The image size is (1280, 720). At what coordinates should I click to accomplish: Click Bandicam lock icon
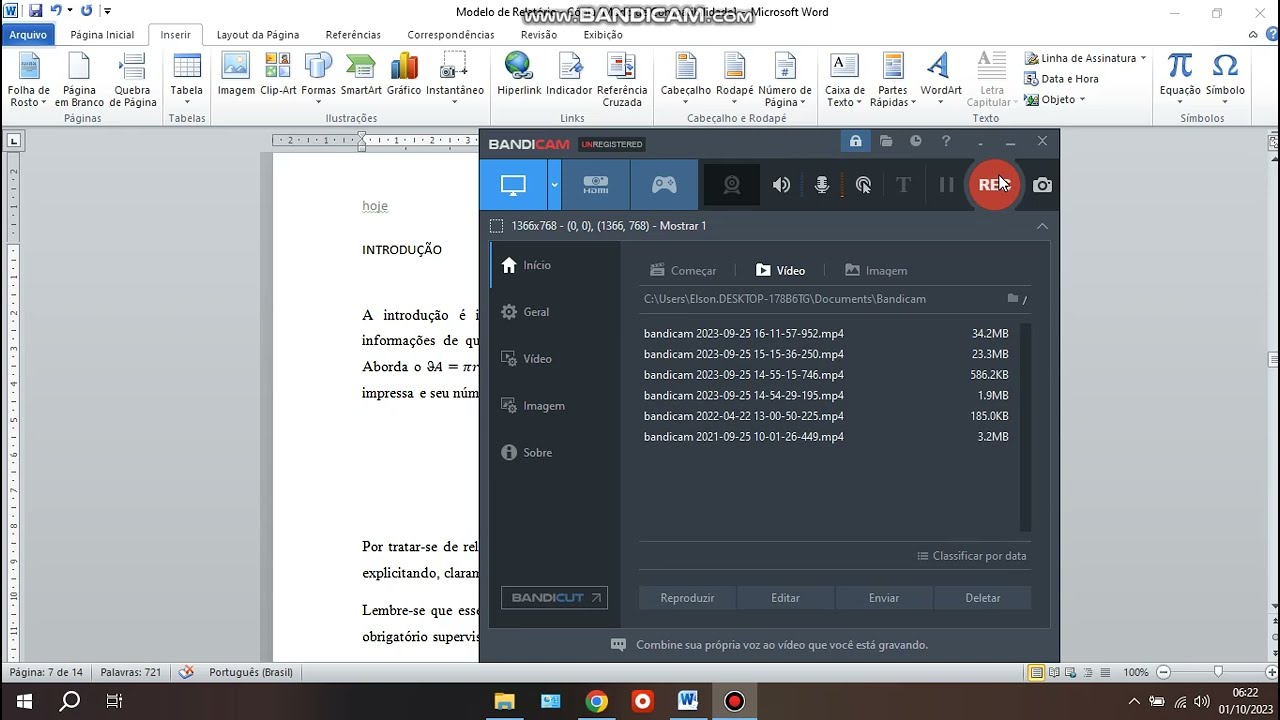(x=855, y=142)
